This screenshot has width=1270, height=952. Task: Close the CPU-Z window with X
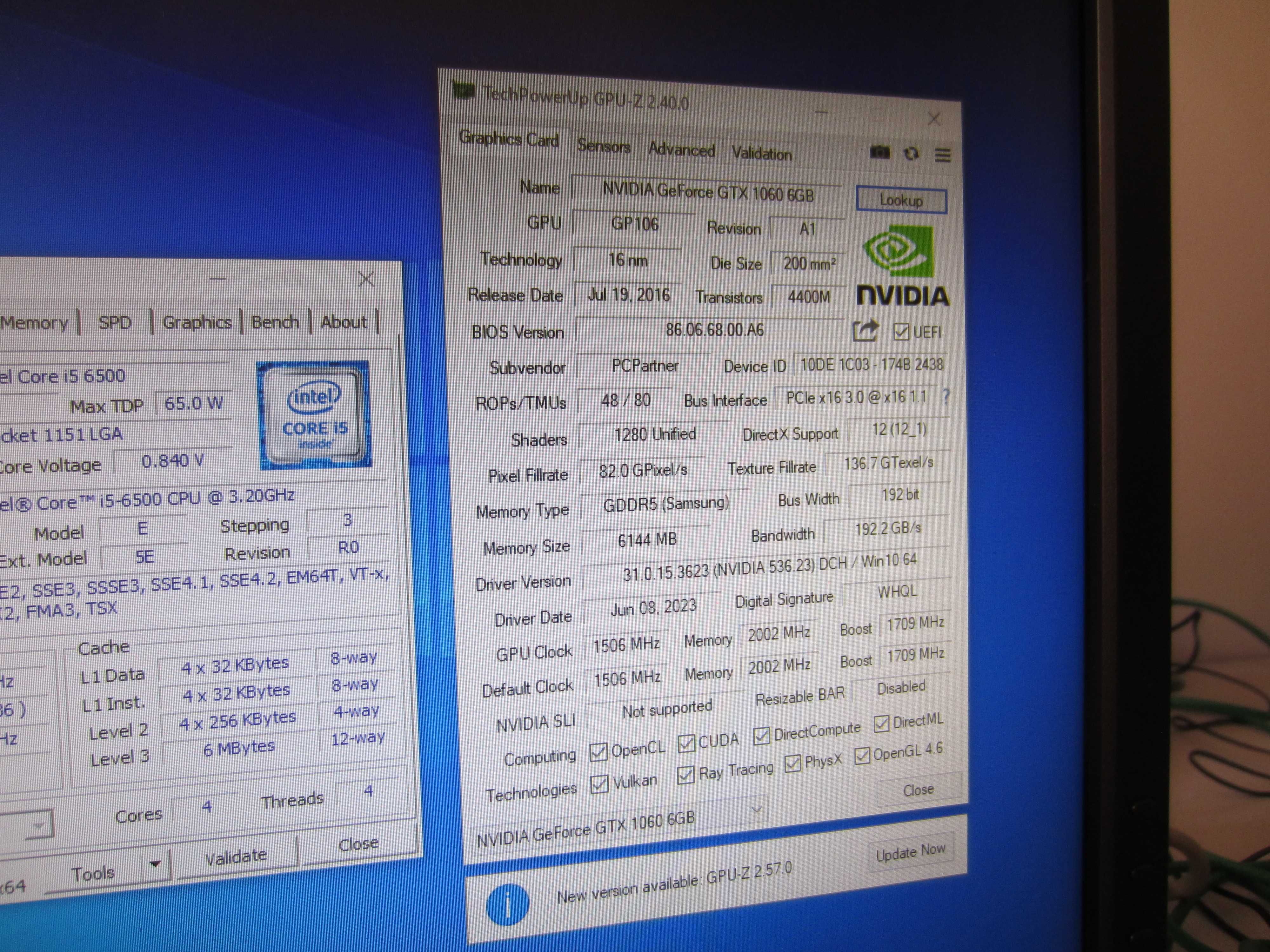pos(366,280)
